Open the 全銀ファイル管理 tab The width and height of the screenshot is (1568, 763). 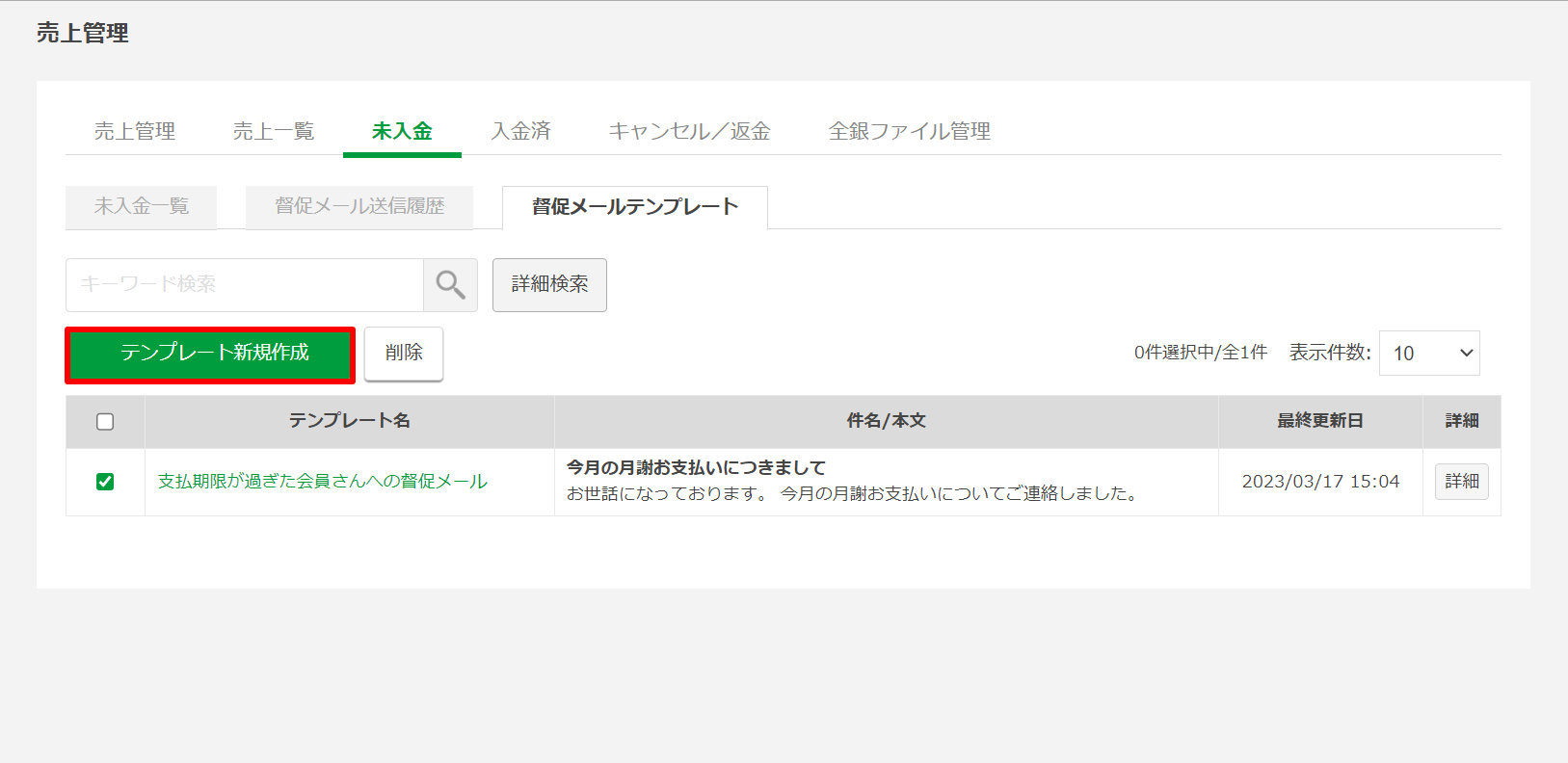pos(909,131)
